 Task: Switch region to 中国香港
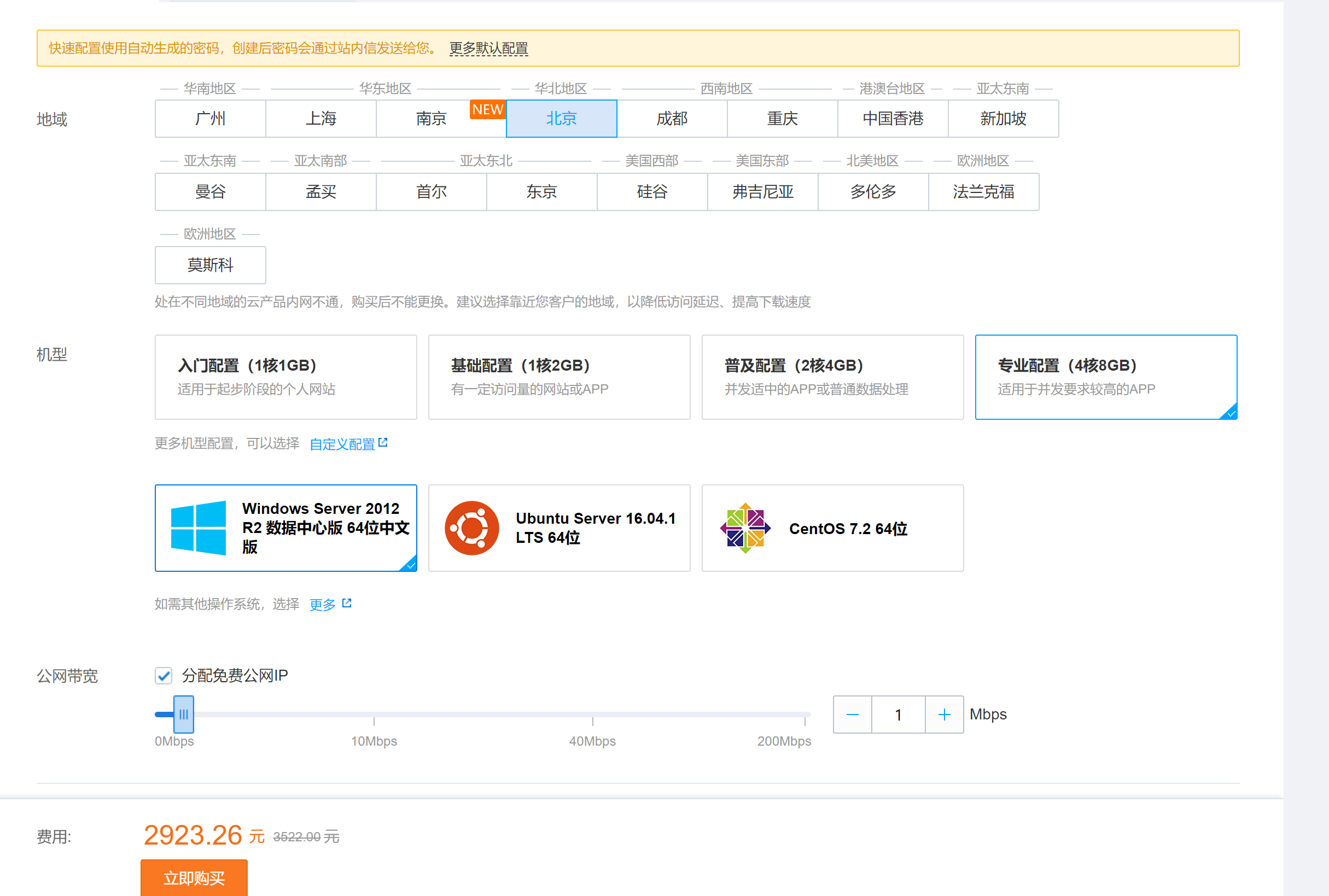(x=892, y=118)
